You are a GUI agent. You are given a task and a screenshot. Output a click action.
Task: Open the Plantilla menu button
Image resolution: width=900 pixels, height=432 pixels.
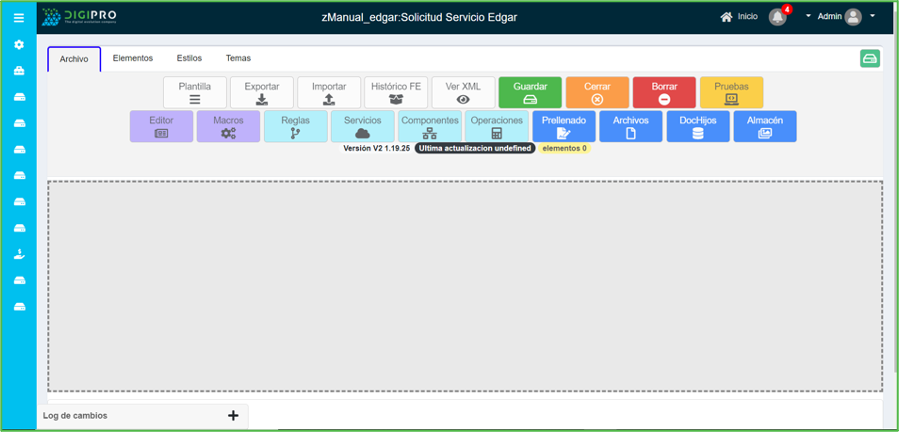(x=195, y=93)
